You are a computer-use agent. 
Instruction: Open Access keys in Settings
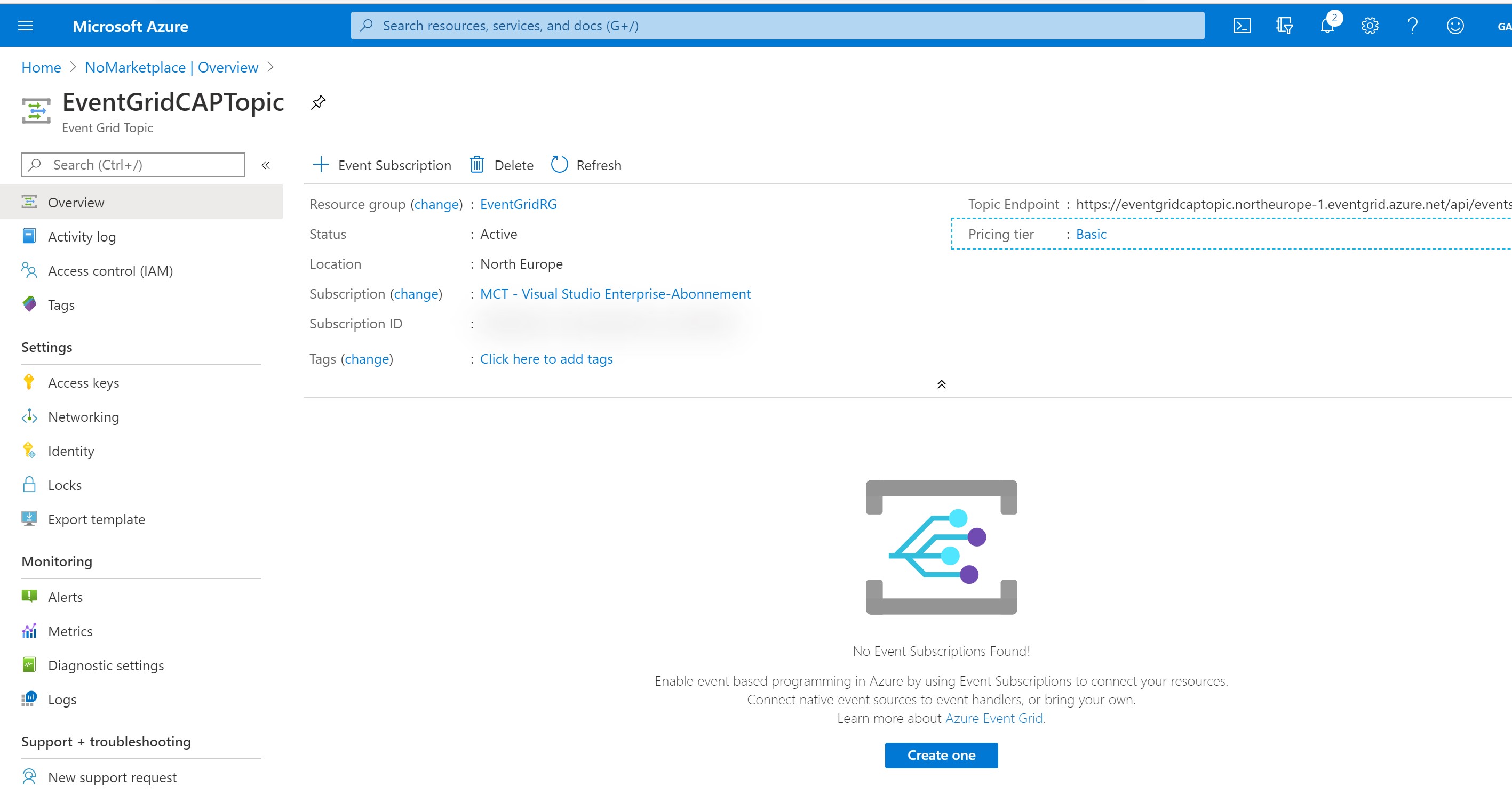click(83, 382)
